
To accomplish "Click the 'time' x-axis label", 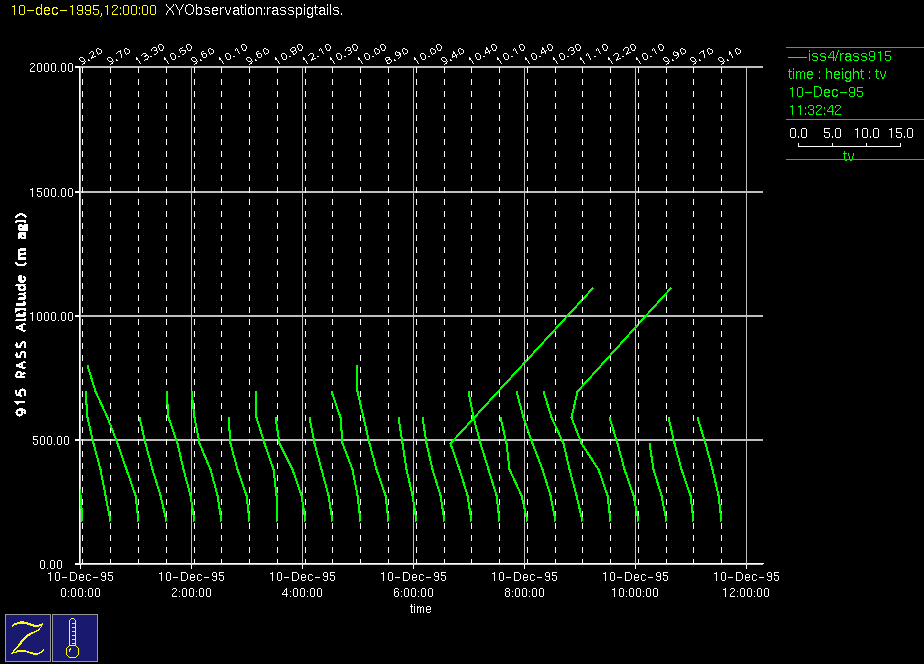I will point(420,609).
